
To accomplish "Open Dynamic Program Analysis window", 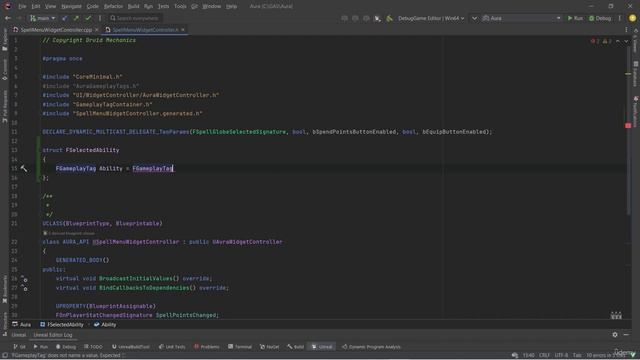I will click(371, 347).
